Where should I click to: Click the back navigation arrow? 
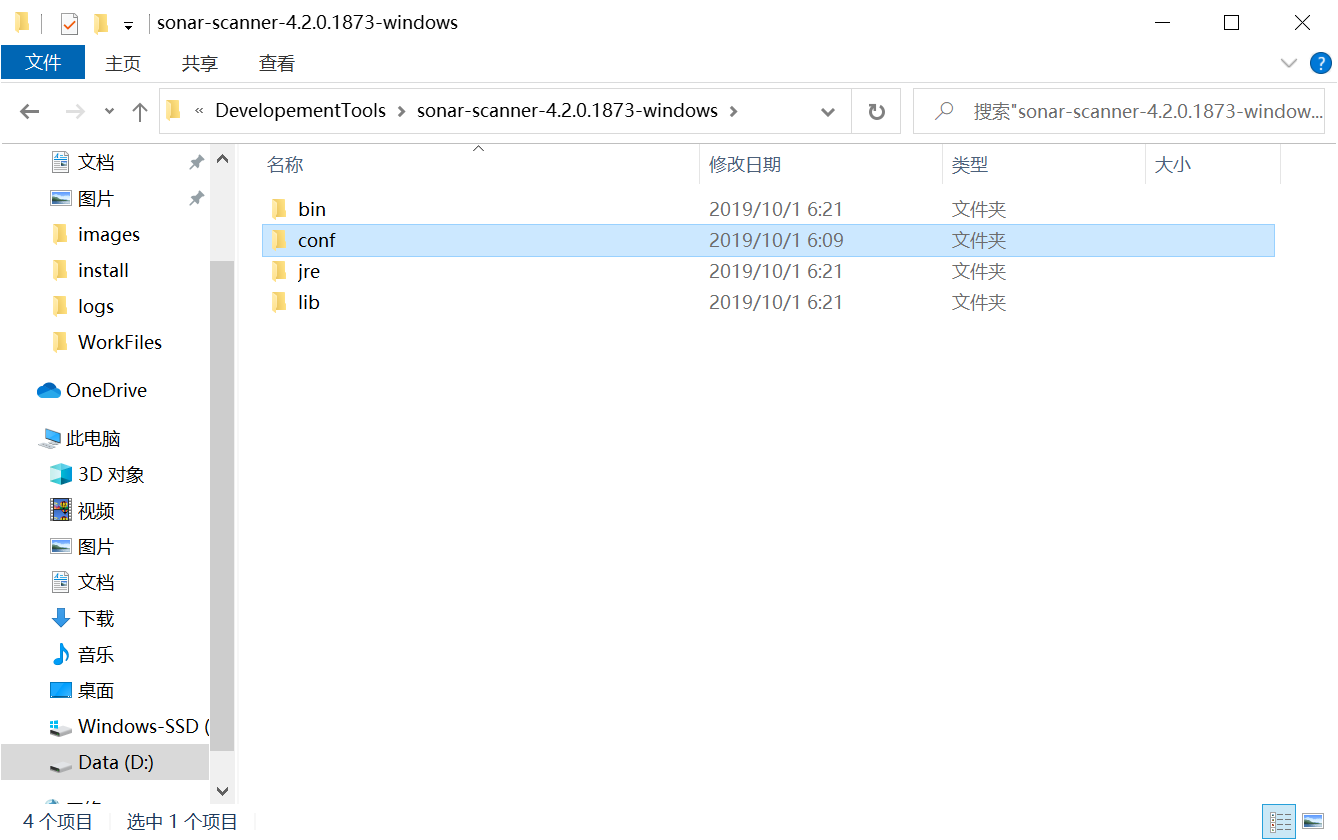(x=29, y=111)
